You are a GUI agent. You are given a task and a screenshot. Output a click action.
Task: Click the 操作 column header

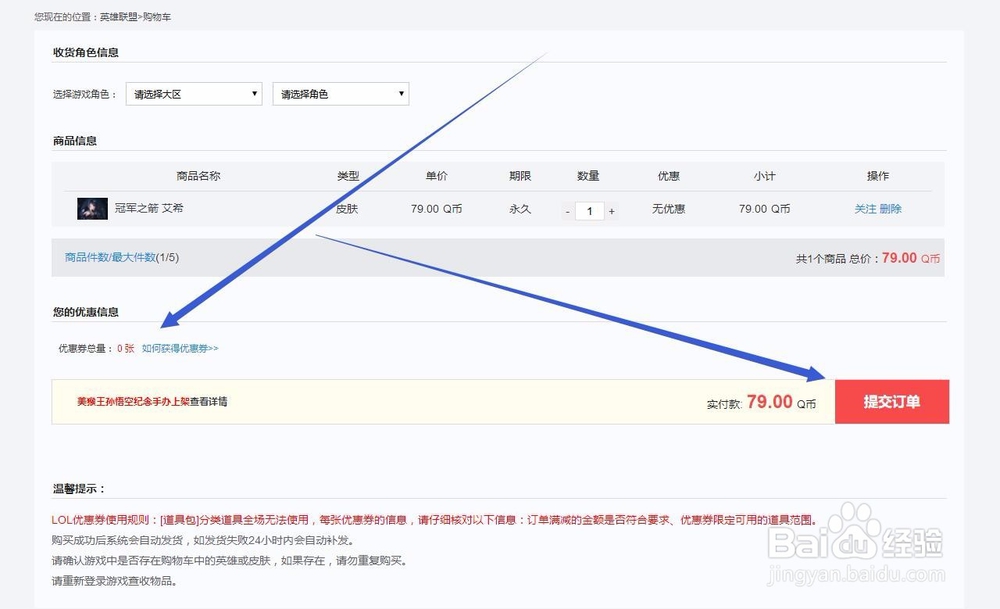878,176
